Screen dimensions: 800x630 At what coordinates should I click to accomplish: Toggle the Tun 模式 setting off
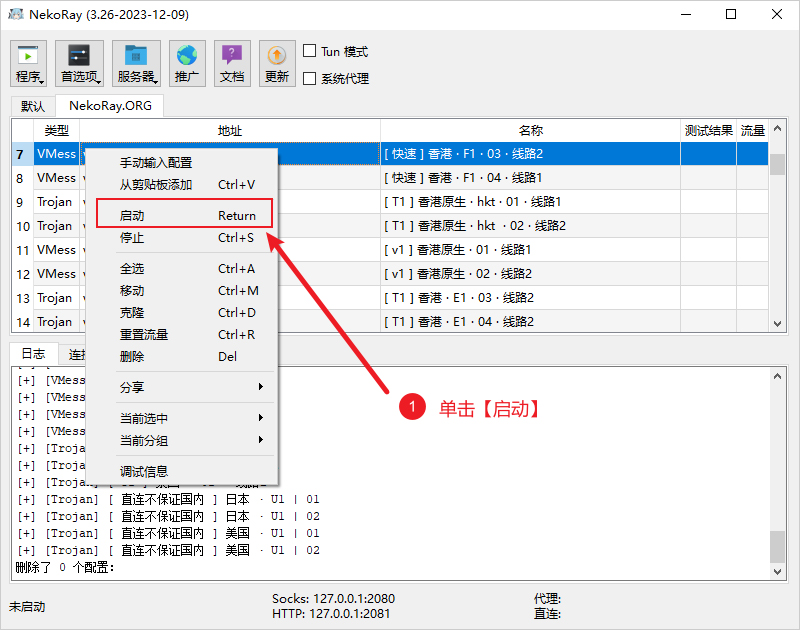click(311, 49)
